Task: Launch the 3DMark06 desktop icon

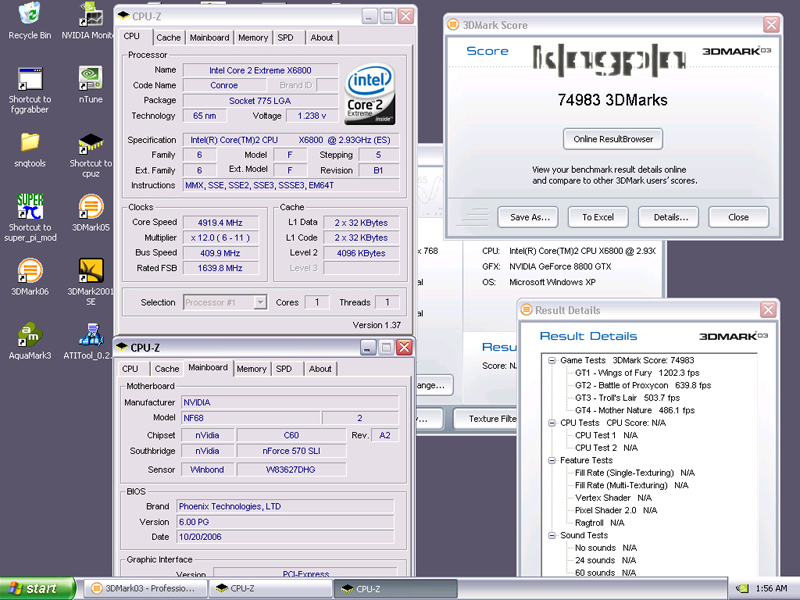Action: [30, 271]
